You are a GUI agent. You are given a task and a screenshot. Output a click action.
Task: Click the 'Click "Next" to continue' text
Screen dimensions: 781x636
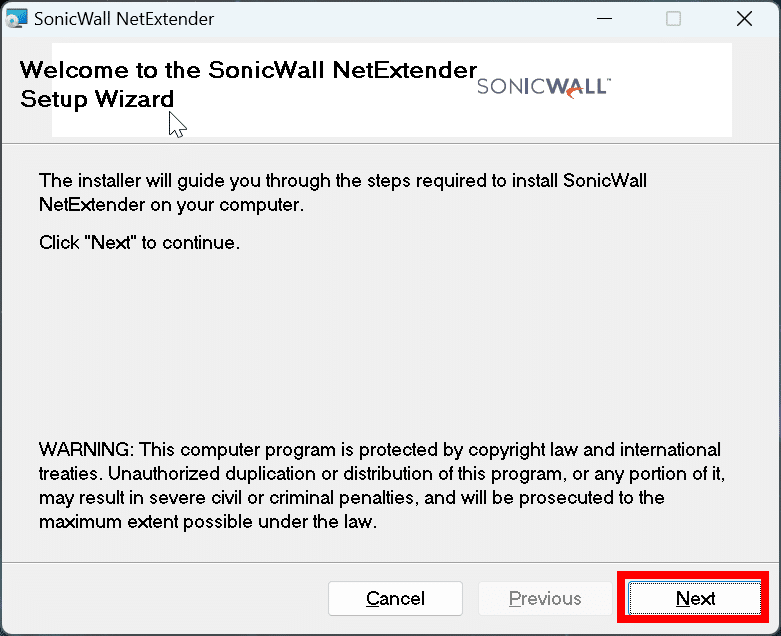(x=139, y=243)
